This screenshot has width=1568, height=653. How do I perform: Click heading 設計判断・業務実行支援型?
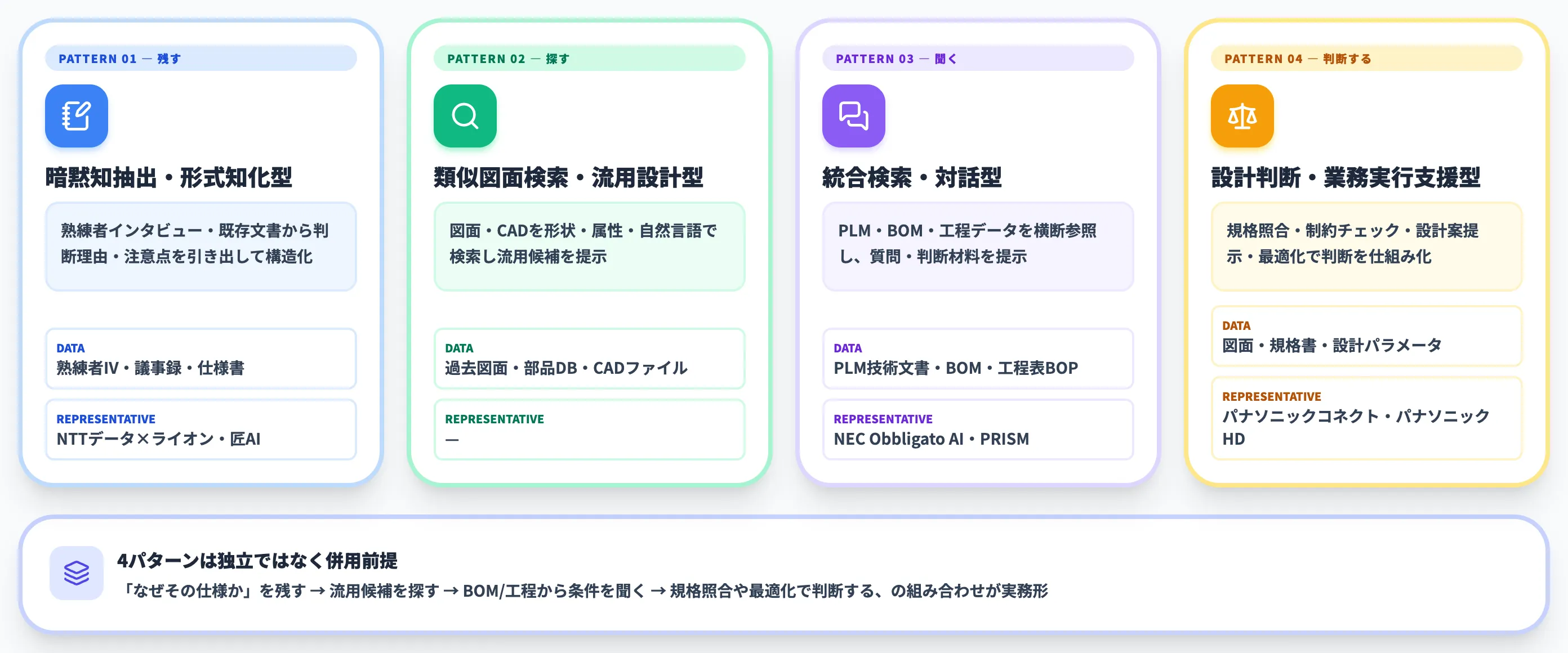click(x=1346, y=178)
